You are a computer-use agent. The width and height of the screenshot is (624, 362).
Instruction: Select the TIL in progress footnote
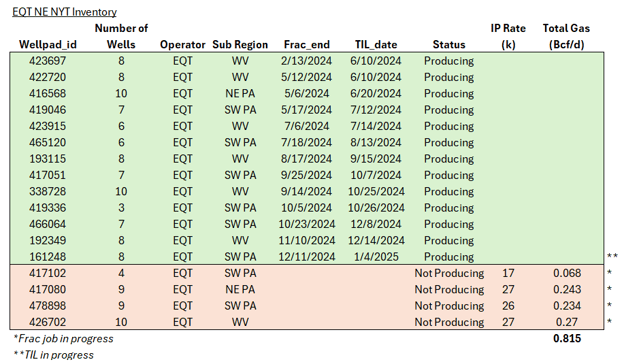click(x=54, y=354)
